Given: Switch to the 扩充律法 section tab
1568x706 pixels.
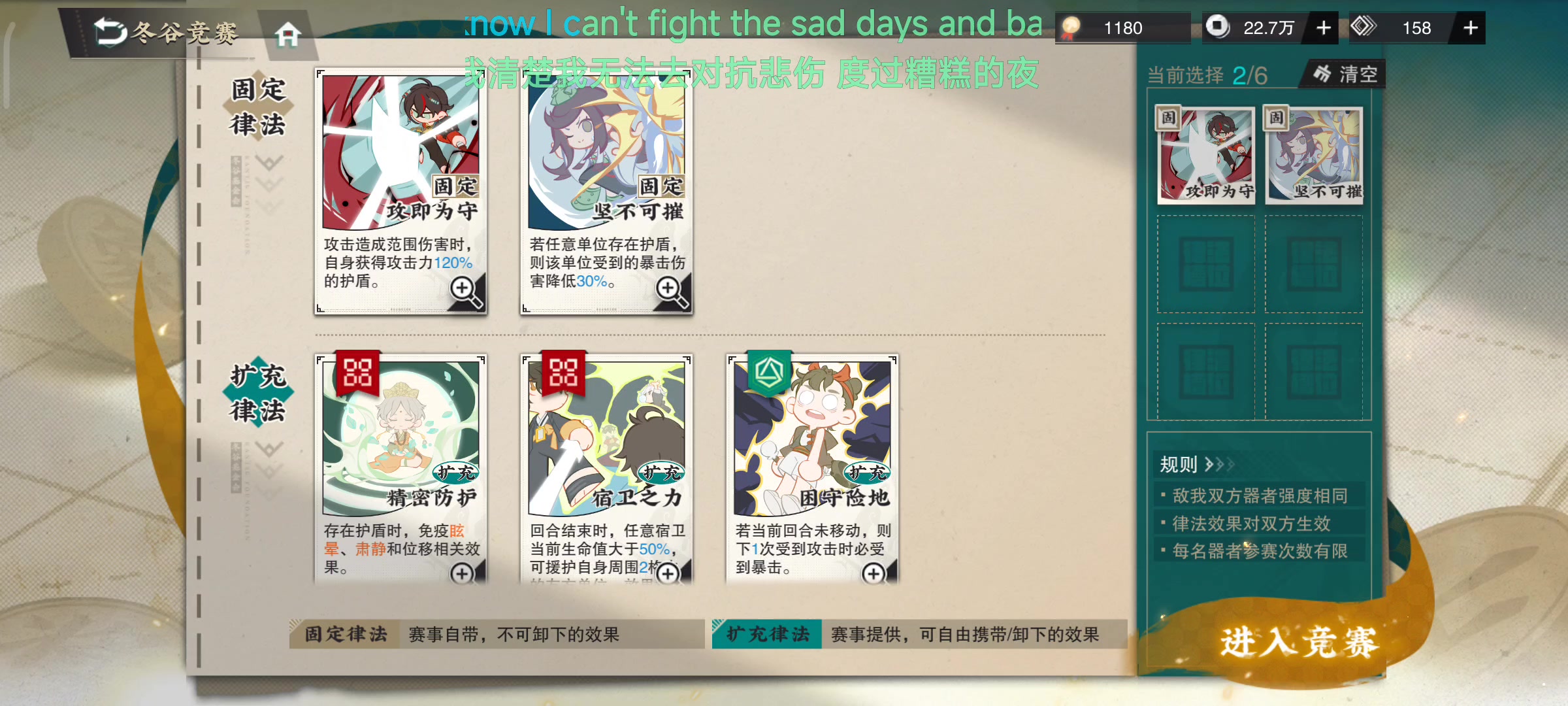Looking at the screenshot, I should (259, 393).
